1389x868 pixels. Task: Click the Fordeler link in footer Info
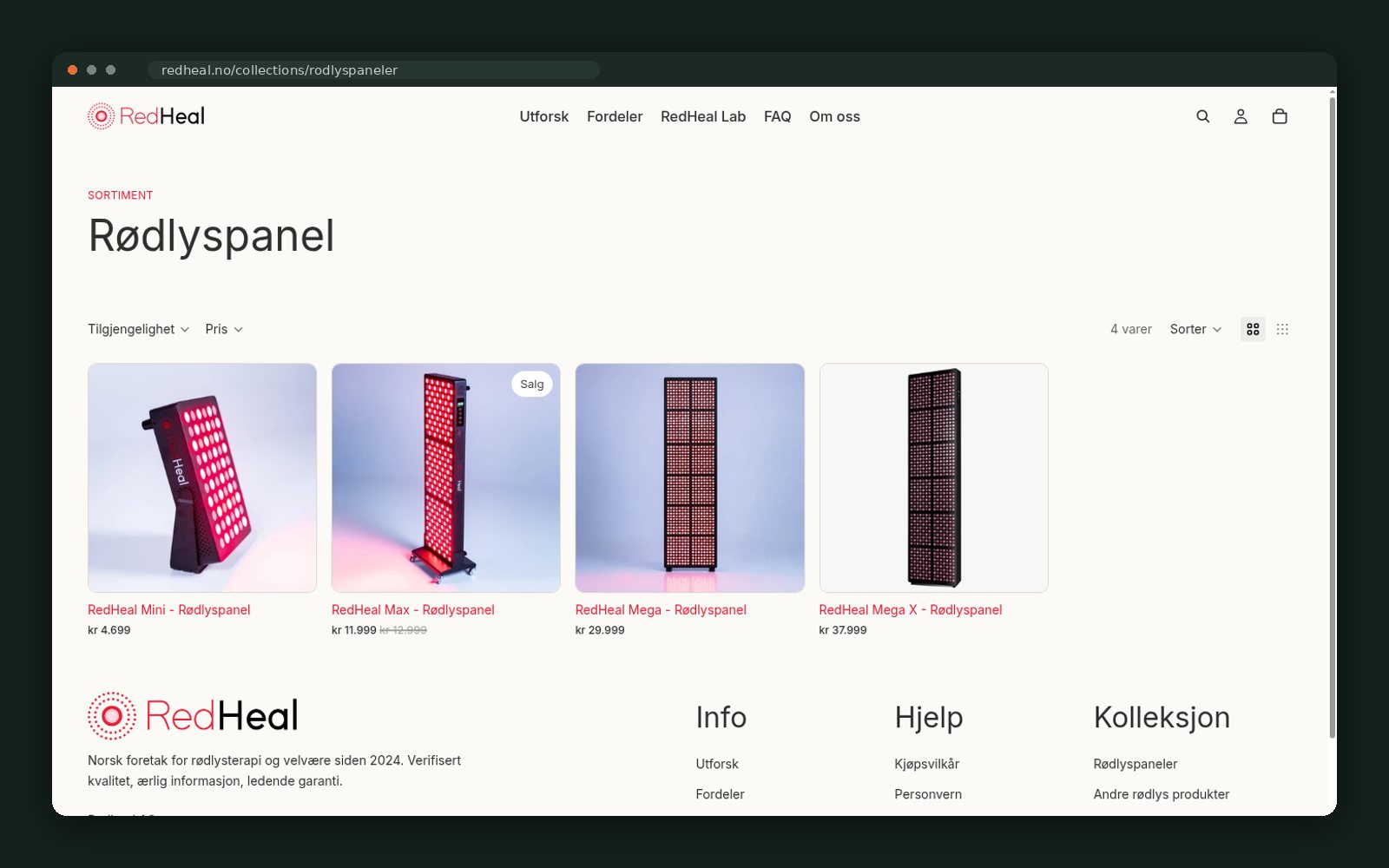click(720, 794)
